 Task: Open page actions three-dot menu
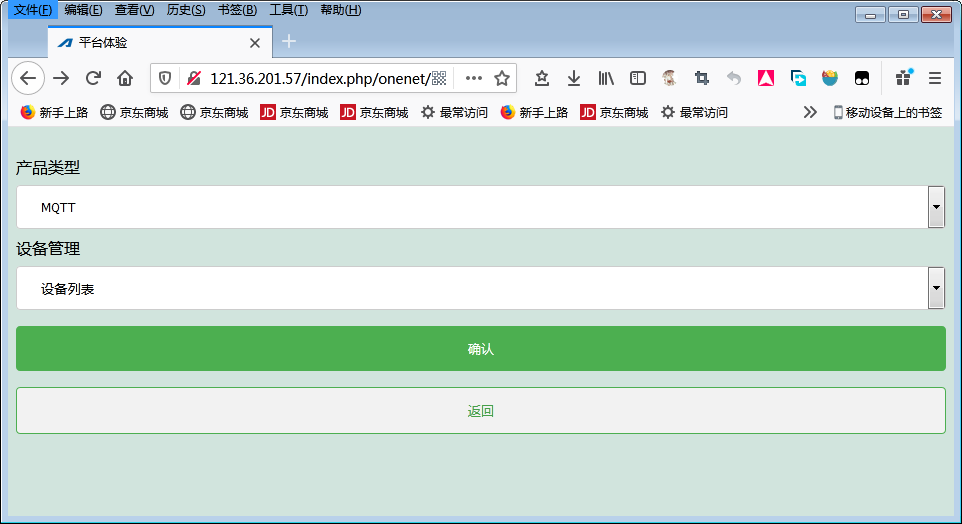click(x=474, y=78)
